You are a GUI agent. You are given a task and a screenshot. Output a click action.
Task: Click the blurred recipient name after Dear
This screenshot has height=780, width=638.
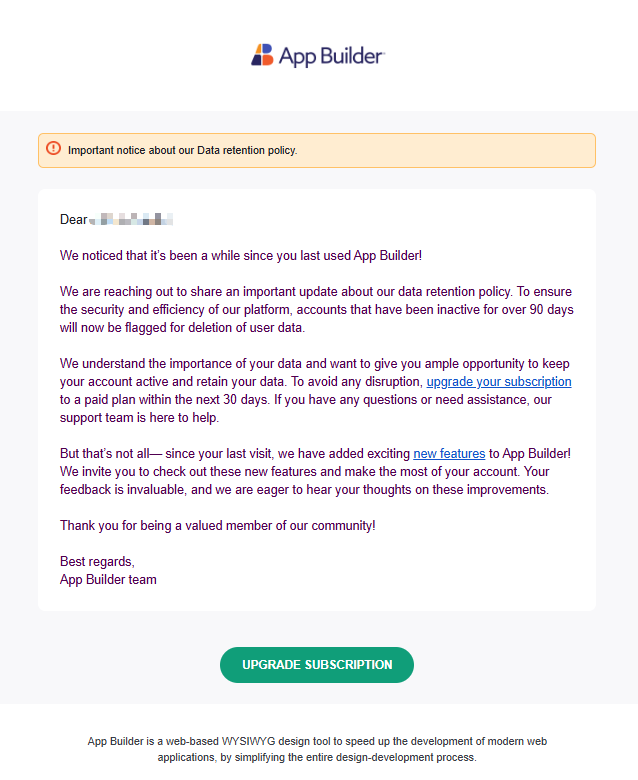(131, 219)
